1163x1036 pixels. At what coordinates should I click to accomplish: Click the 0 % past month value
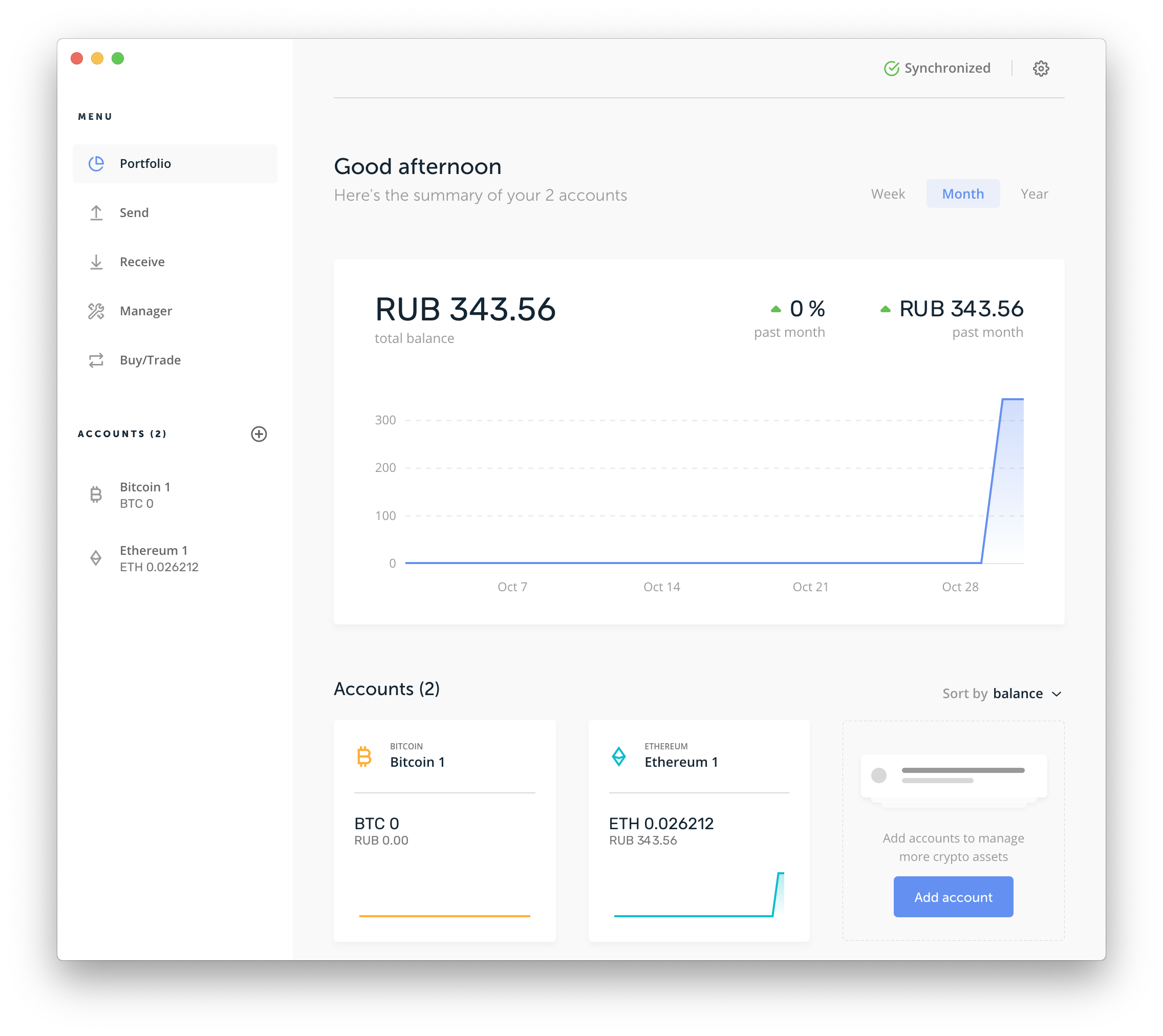click(x=807, y=309)
